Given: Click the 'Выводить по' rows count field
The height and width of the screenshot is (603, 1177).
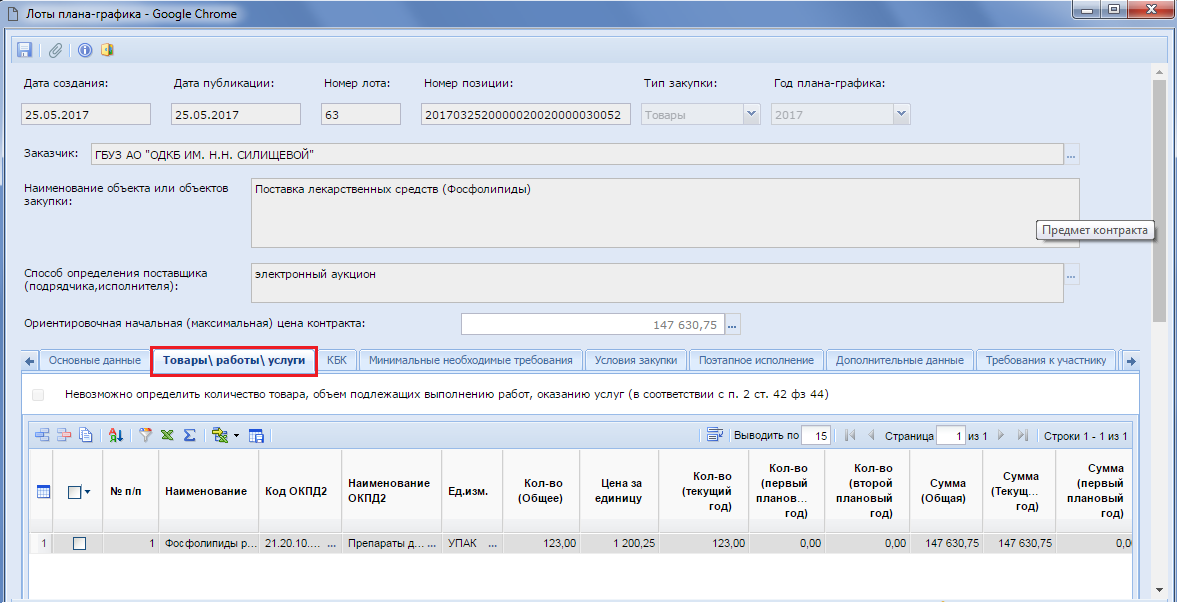Looking at the screenshot, I should pos(816,435).
